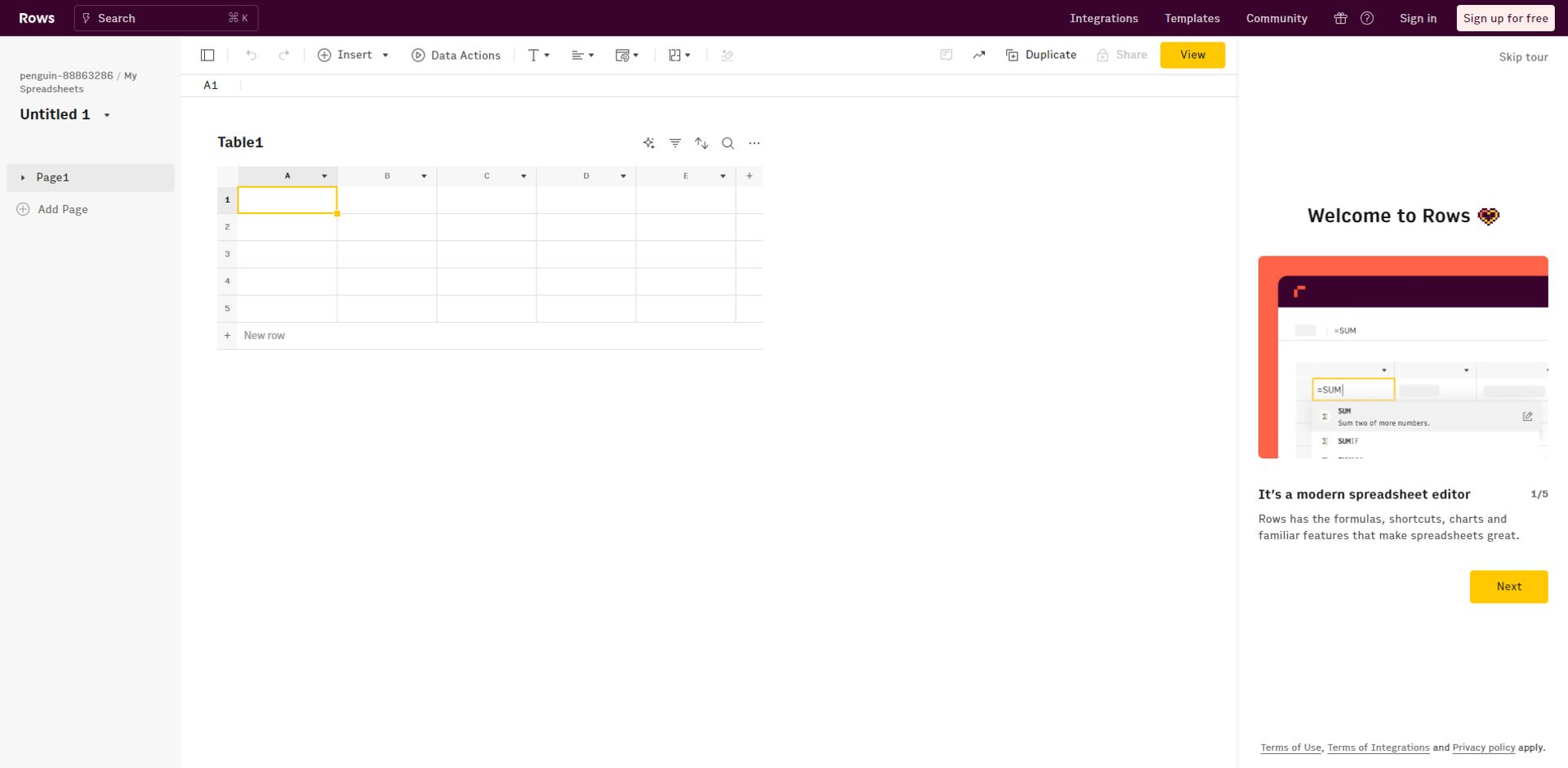Image resolution: width=1568 pixels, height=768 pixels.
Task: Click the Rows logo
Action: click(x=37, y=18)
